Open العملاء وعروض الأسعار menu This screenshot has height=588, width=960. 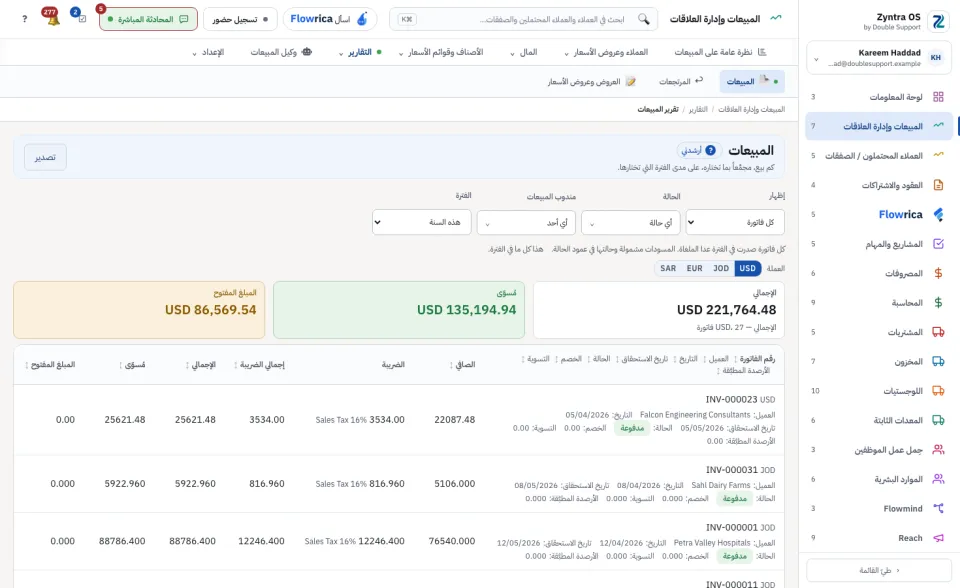[606, 52]
